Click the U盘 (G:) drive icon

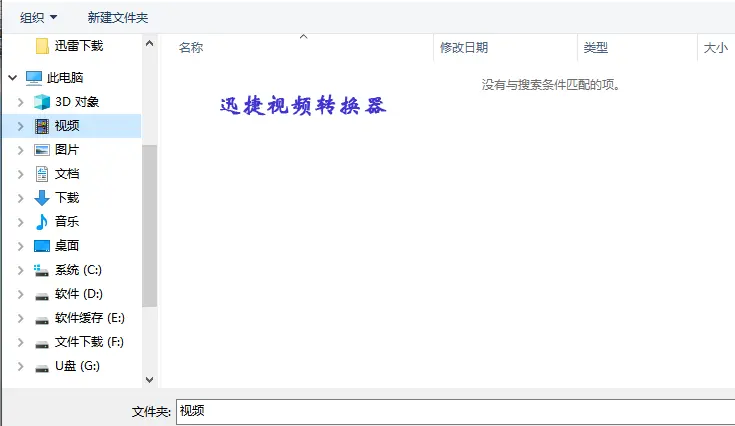pyautogui.click(x=42, y=368)
